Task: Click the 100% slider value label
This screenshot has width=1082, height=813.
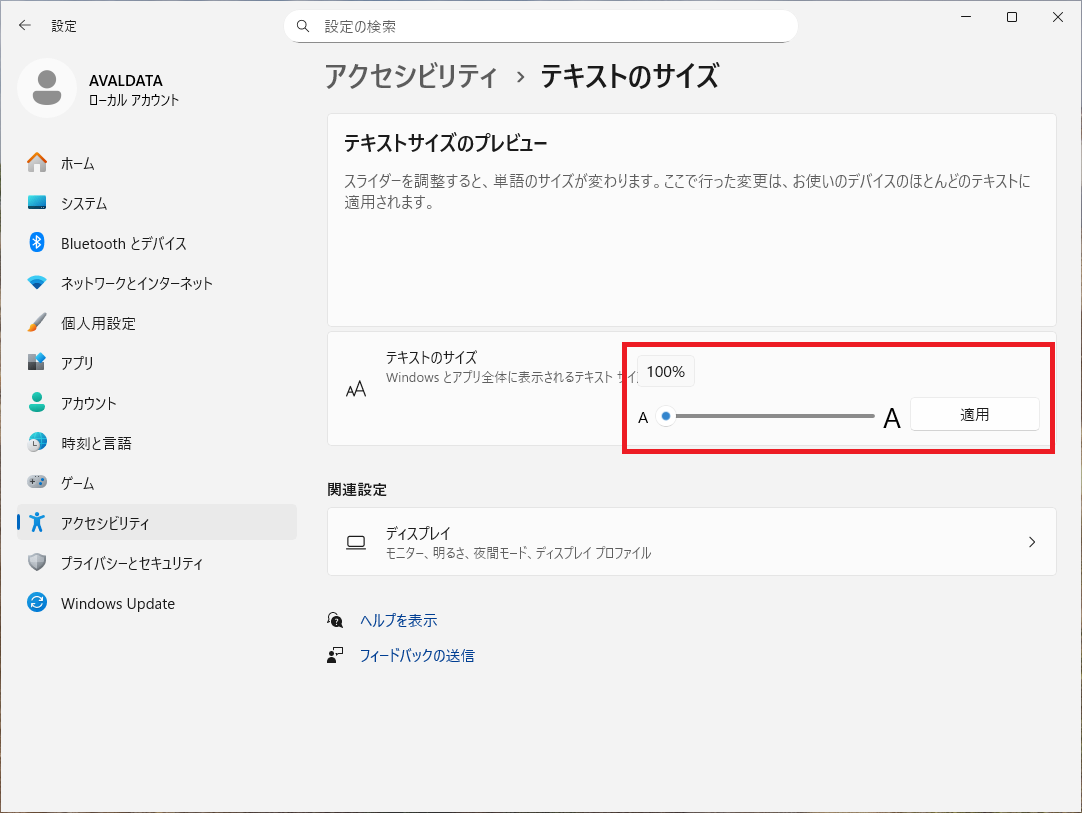Action: pos(665,372)
